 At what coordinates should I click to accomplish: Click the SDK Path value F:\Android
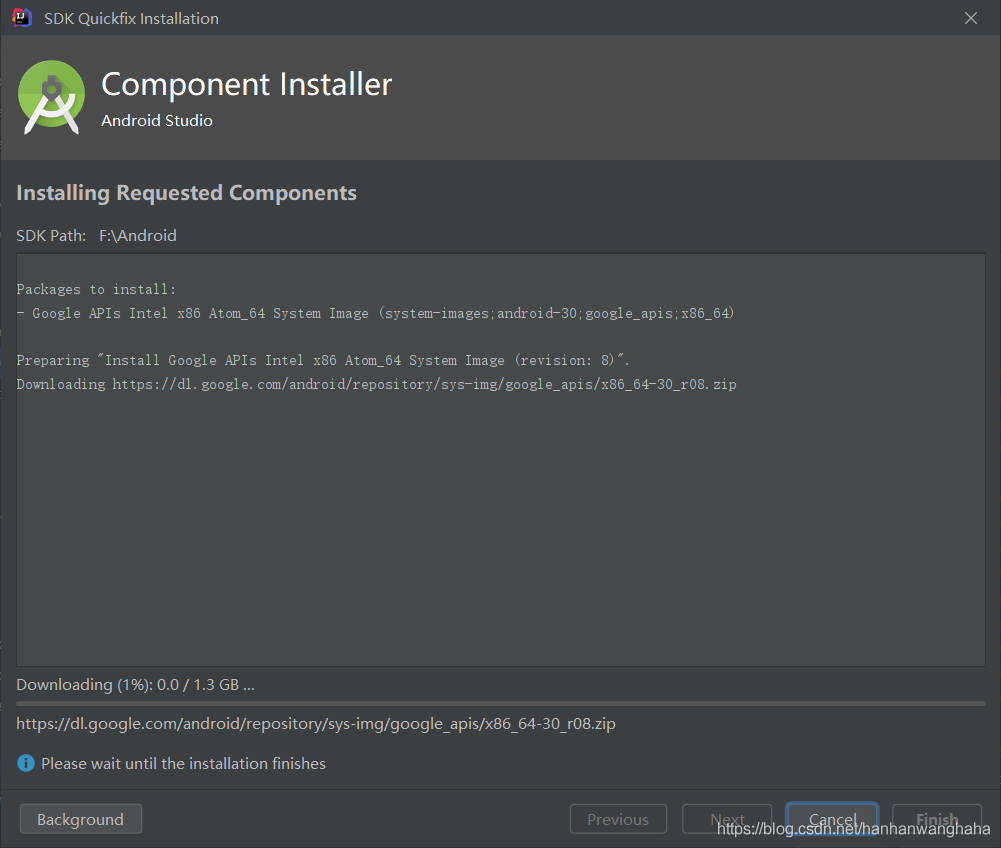(x=137, y=235)
